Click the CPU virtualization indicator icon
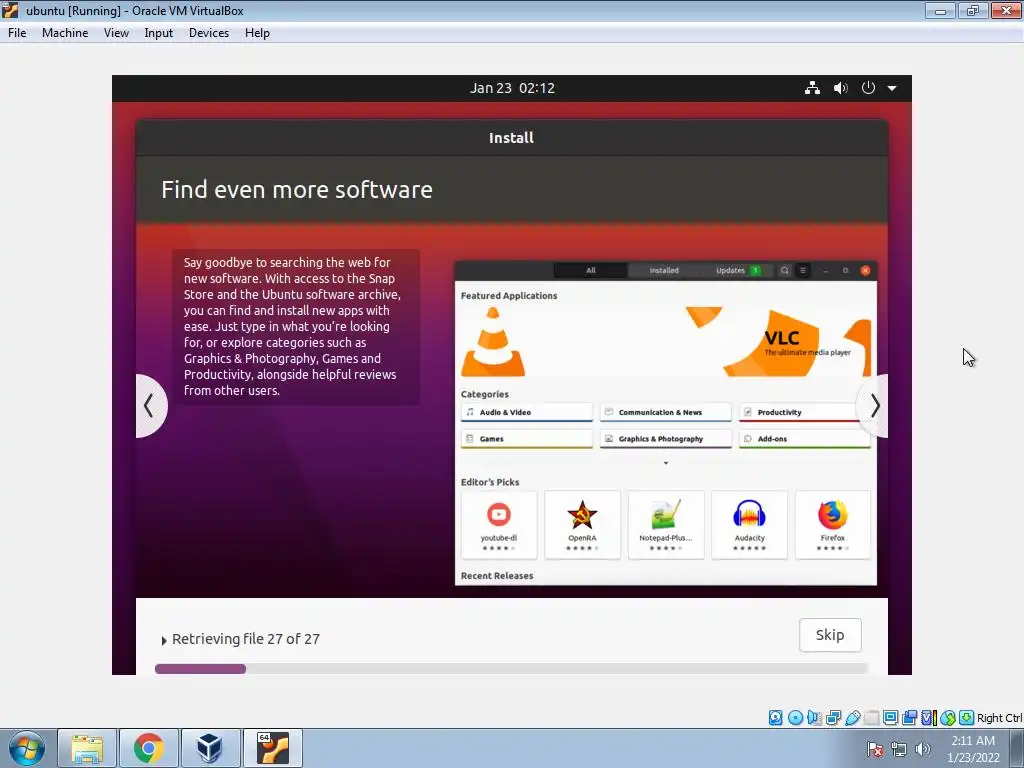 tap(929, 718)
